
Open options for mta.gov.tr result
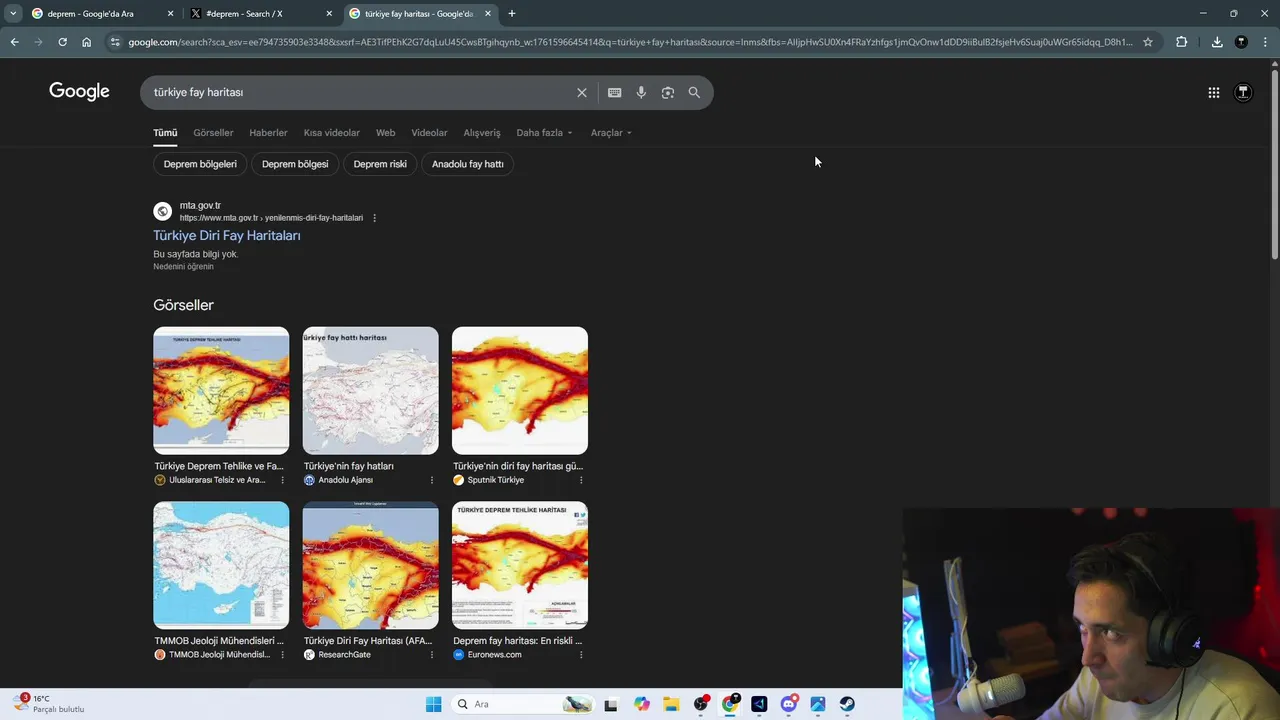coord(375,218)
